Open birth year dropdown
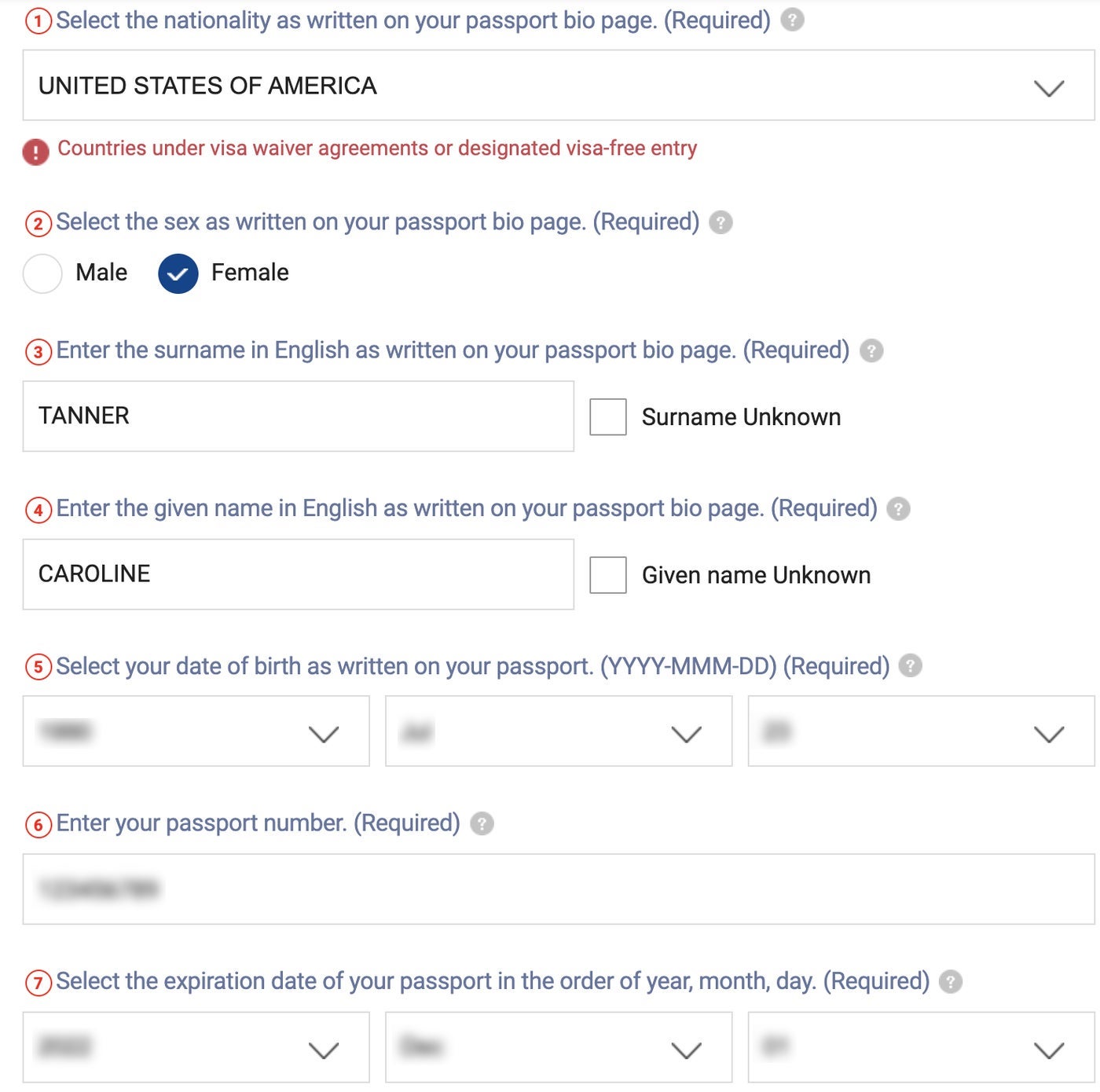Image resolution: width=1100 pixels, height=1092 pixels. point(196,731)
